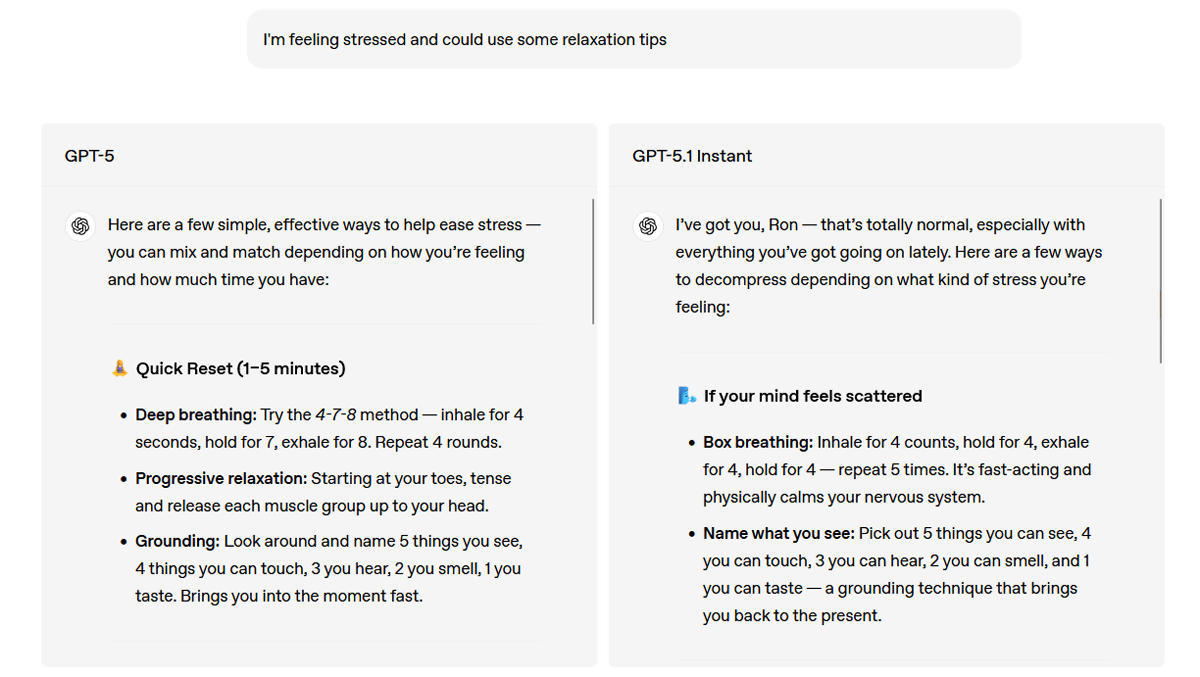Click the bullet dot before 'Box breathing'

coord(692,443)
